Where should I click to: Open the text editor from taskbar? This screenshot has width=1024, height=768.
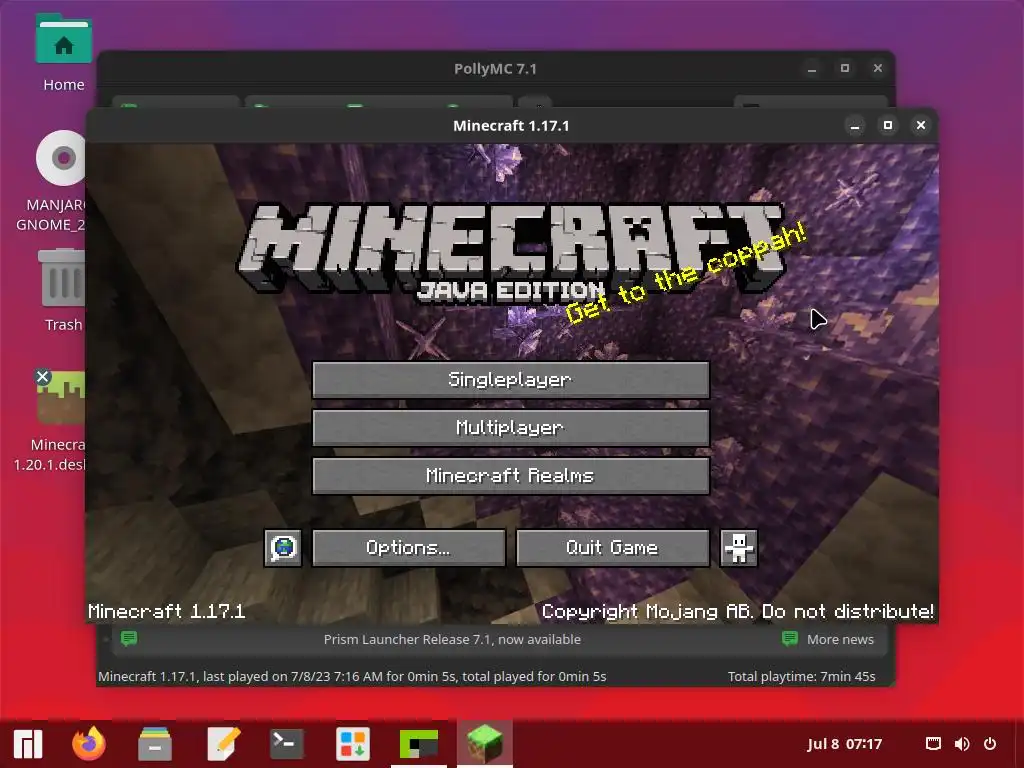coord(223,744)
